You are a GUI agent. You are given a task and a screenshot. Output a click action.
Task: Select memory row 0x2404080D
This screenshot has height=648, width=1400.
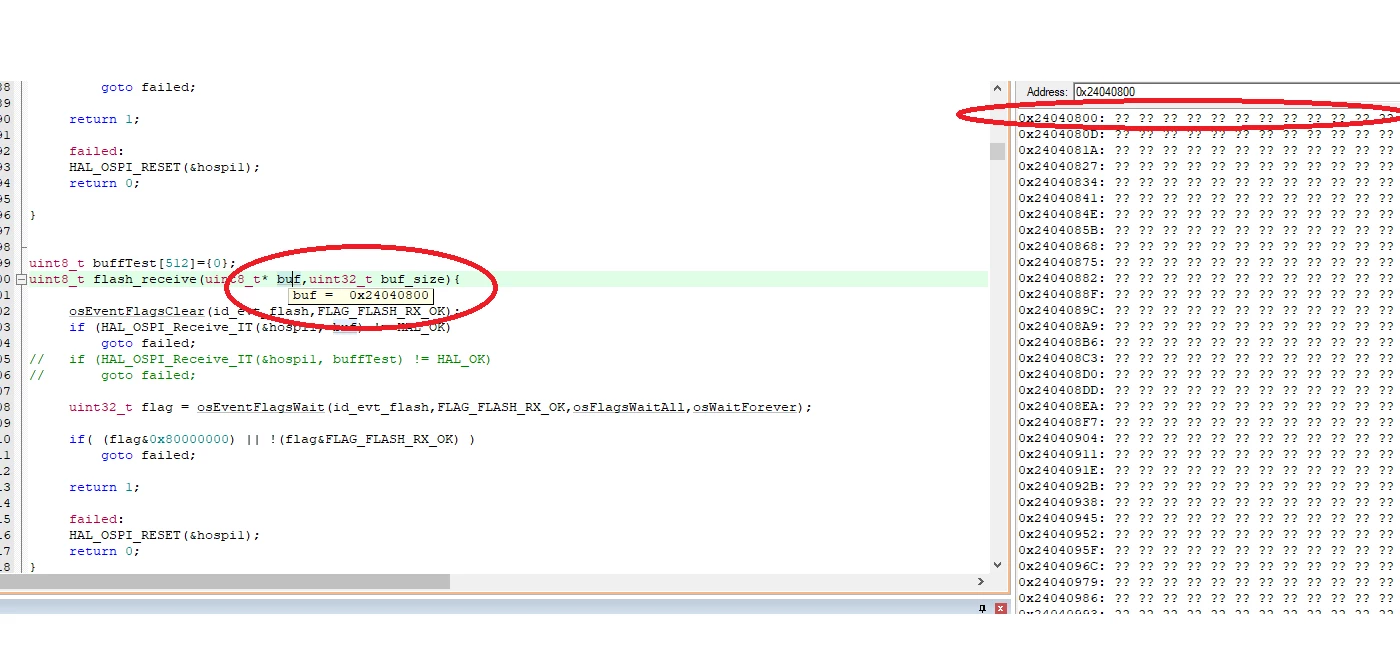click(x=1207, y=134)
